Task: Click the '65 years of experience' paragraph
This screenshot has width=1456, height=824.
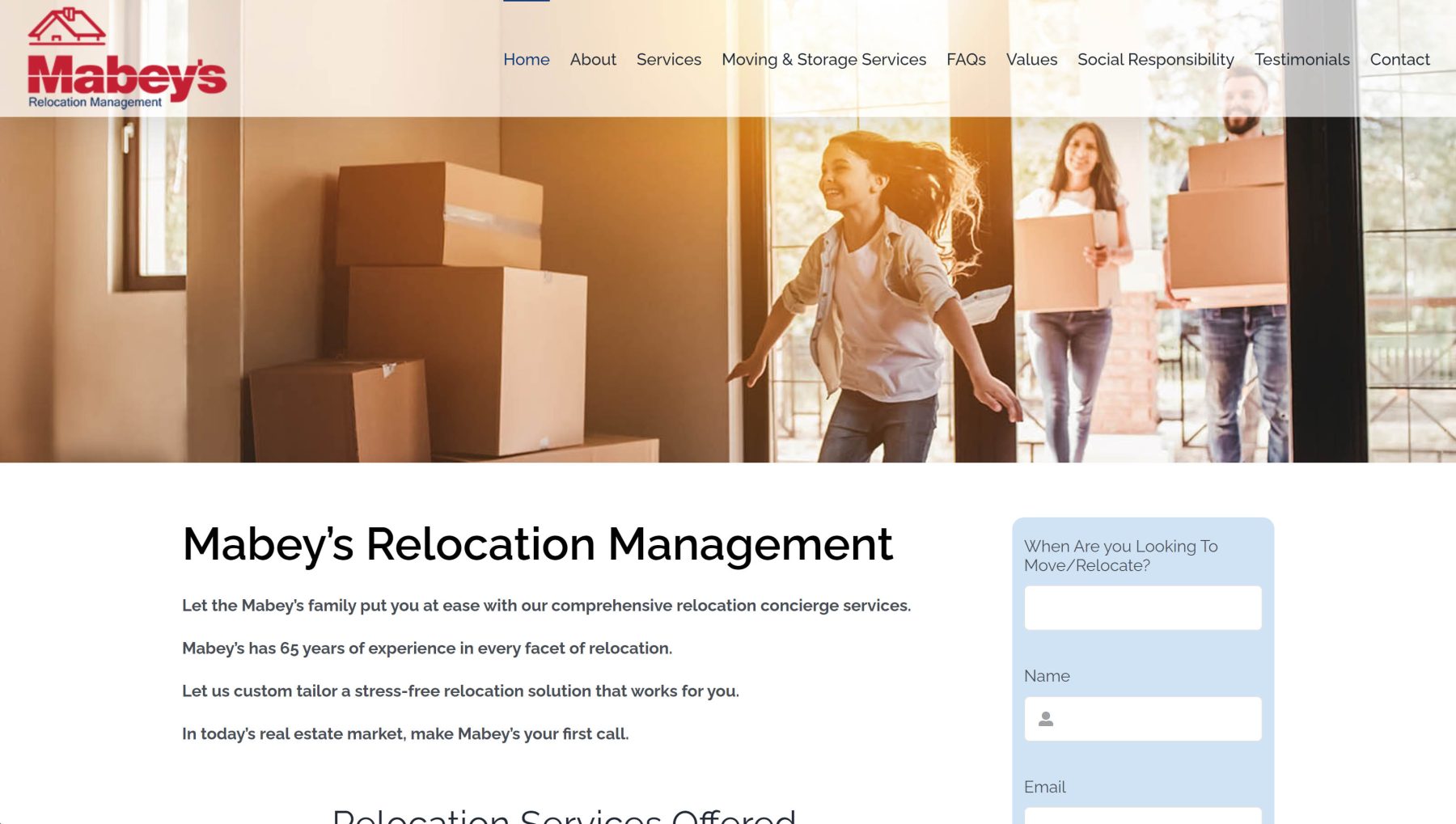Action: click(x=427, y=649)
